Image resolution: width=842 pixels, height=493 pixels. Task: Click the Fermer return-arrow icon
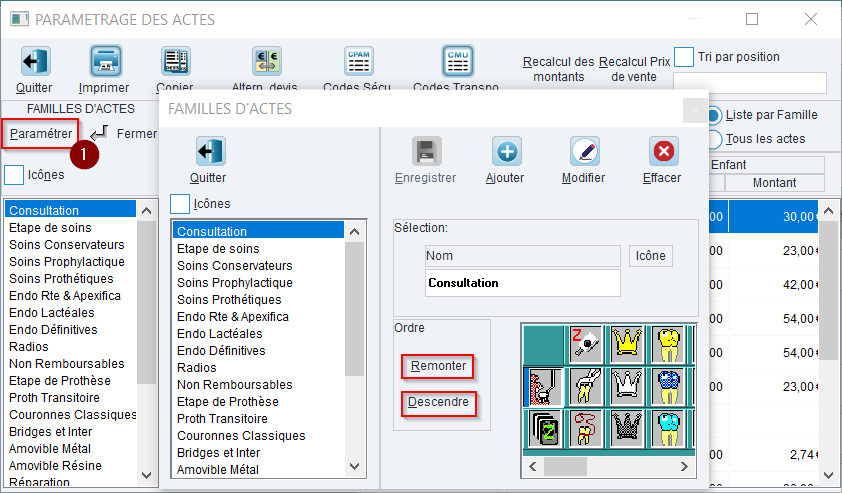pyautogui.click(x=99, y=133)
